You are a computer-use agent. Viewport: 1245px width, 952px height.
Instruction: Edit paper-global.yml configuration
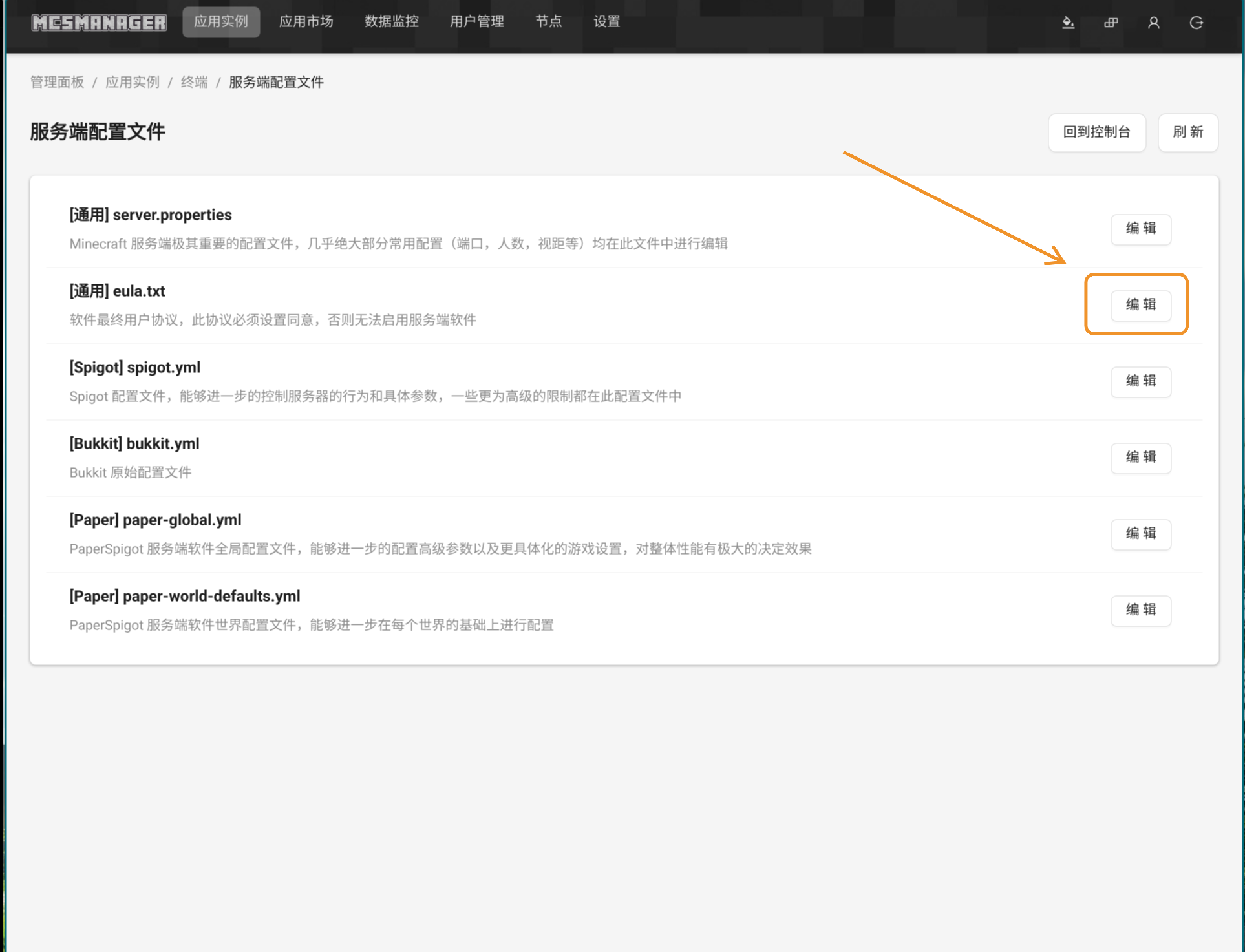1141,534
